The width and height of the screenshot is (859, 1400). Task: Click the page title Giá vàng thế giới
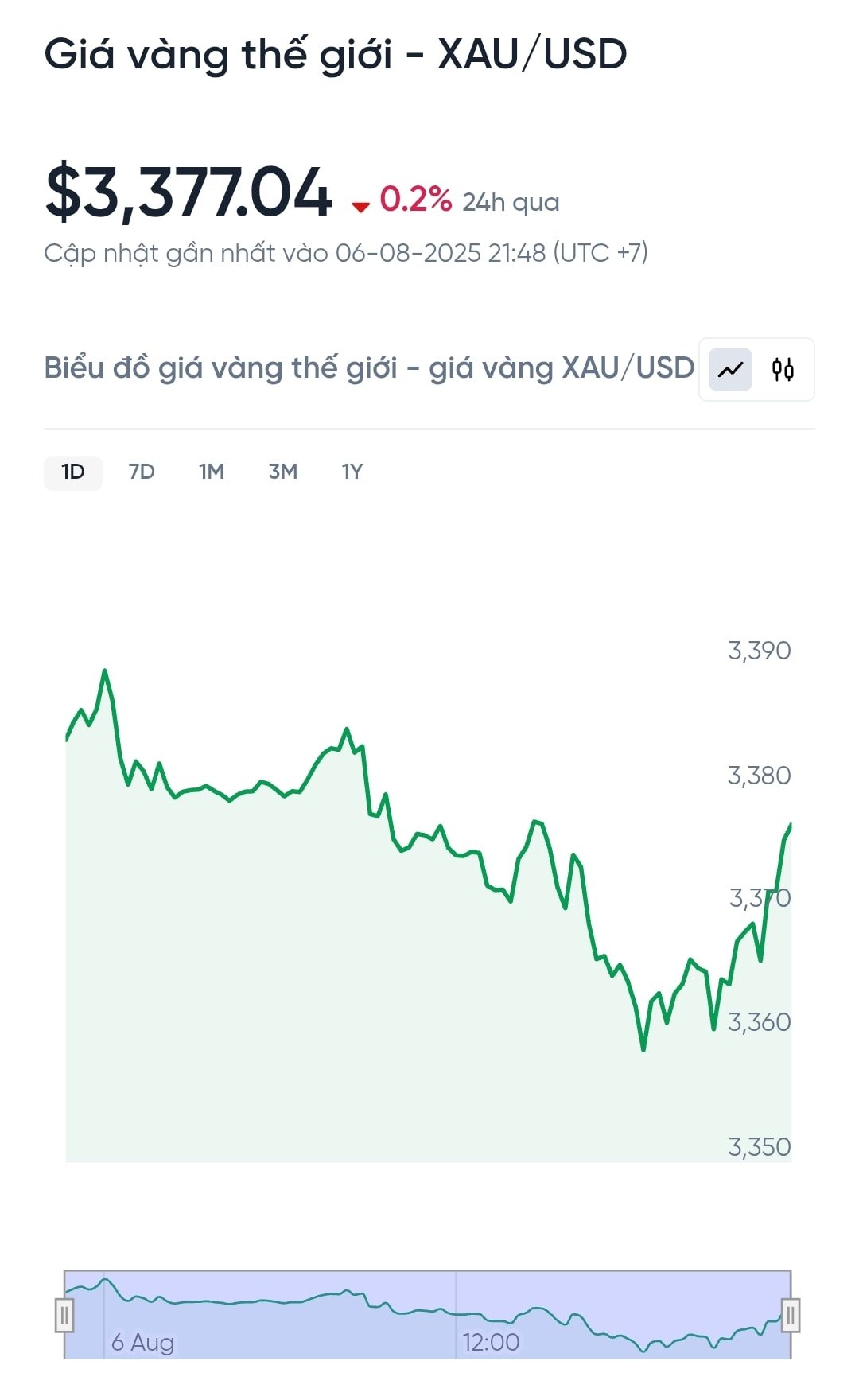219,56
